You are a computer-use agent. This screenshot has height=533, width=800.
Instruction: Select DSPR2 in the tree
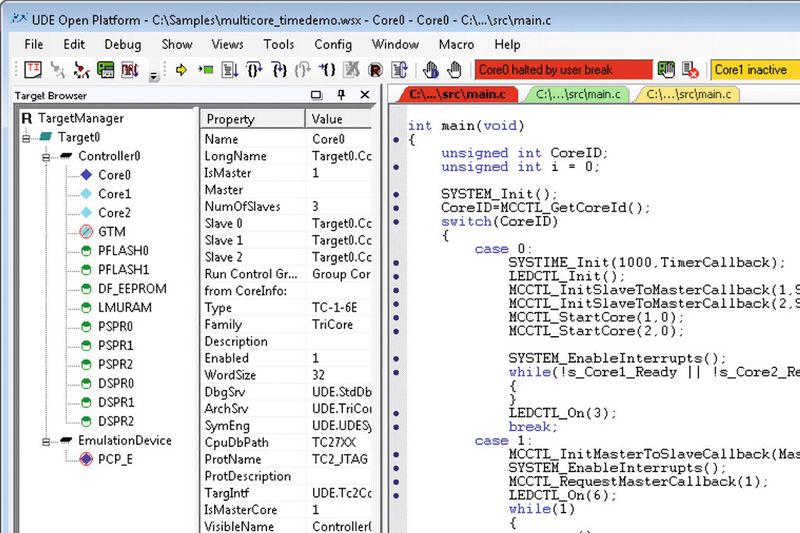116,421
